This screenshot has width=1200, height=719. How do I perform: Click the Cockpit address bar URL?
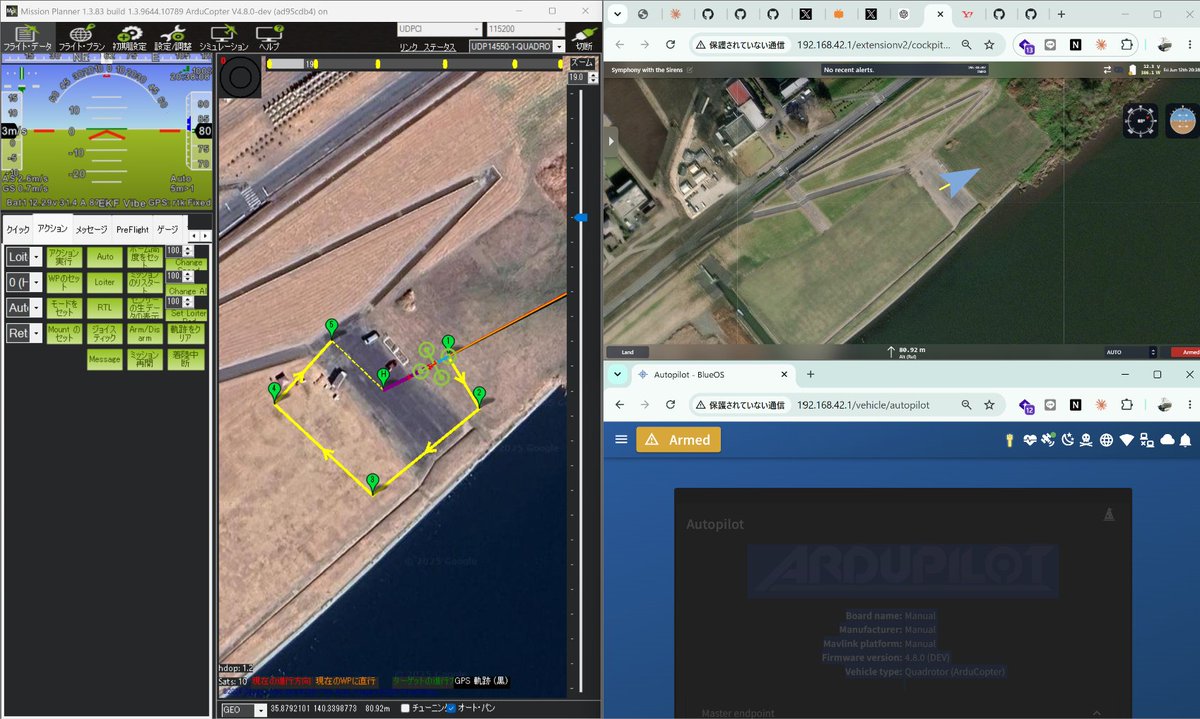875,45
